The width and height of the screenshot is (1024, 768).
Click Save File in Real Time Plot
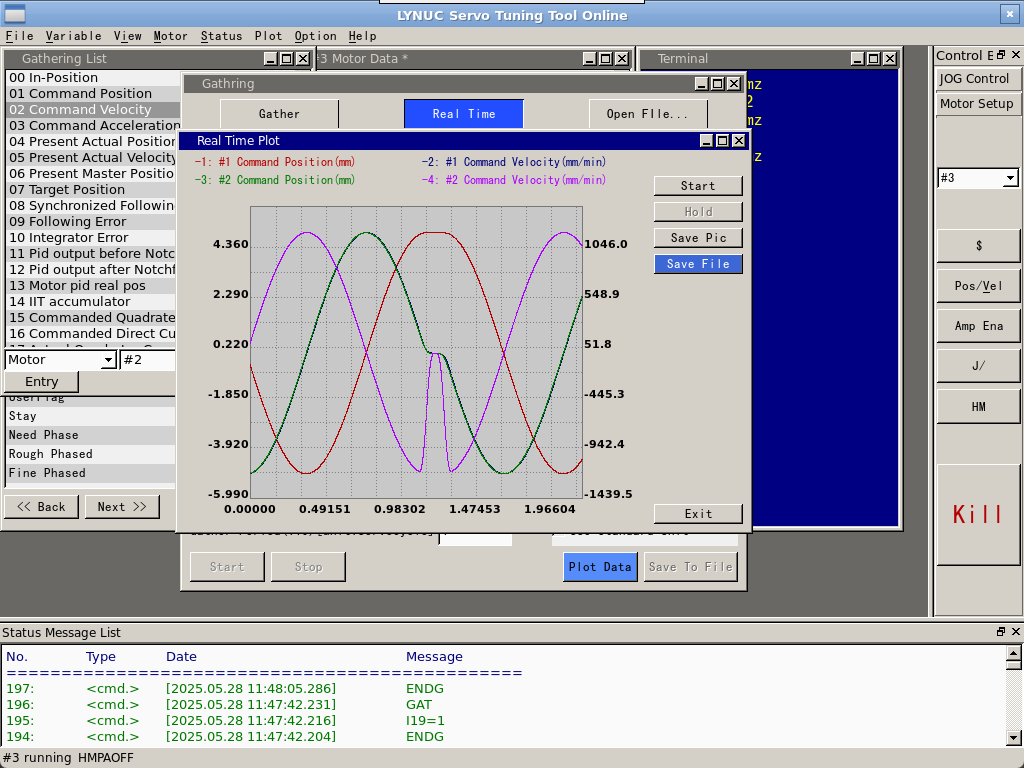698,264
